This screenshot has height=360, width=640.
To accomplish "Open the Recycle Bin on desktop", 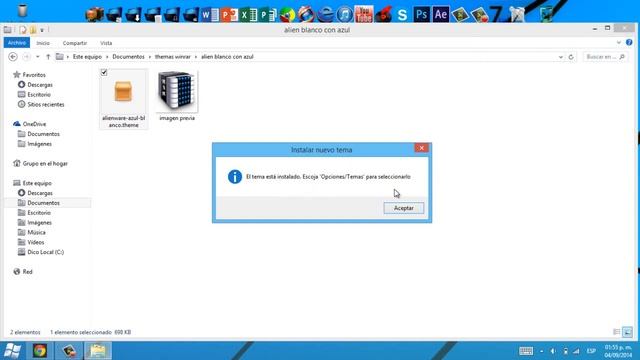I will coord(22,11).
